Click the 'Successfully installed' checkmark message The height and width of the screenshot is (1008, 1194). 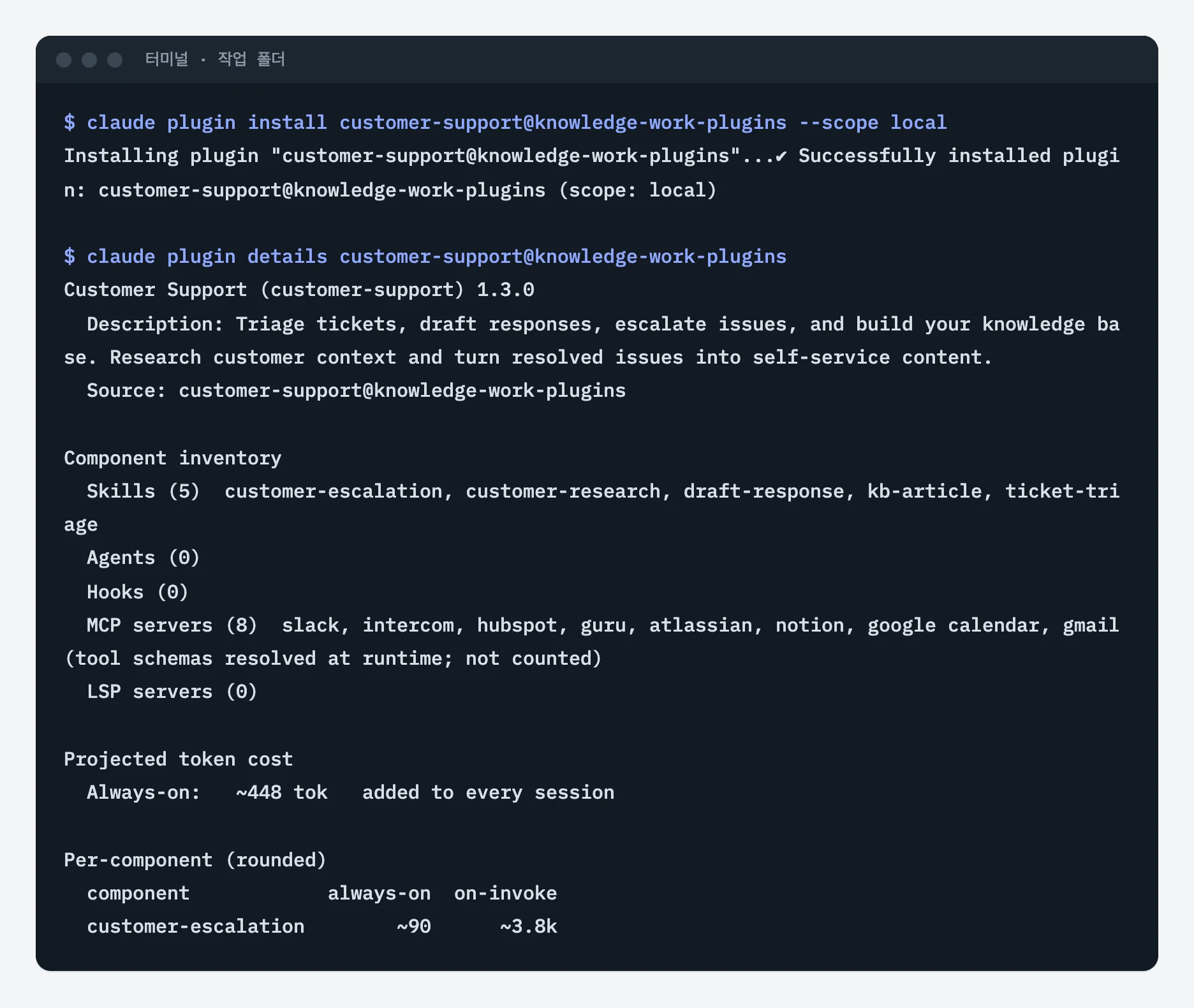pyautogui.click(x=947, y=156)
